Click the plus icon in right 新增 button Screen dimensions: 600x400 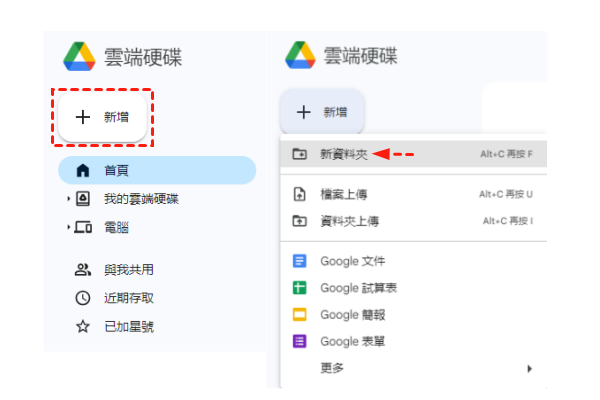pyautogui.click(x=303, y=112)
